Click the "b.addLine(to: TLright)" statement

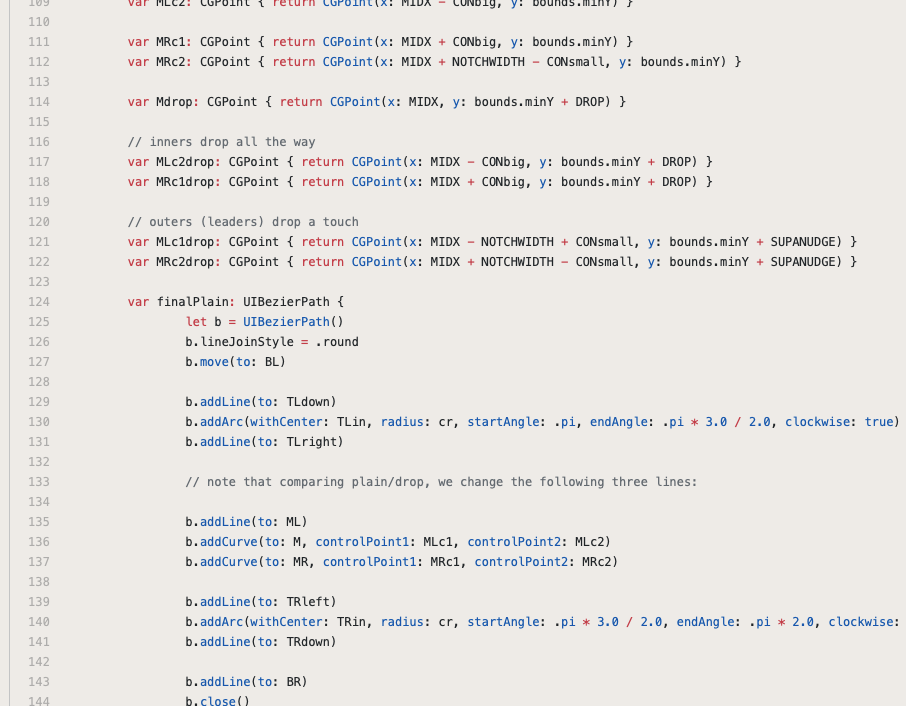coord(265,442)
